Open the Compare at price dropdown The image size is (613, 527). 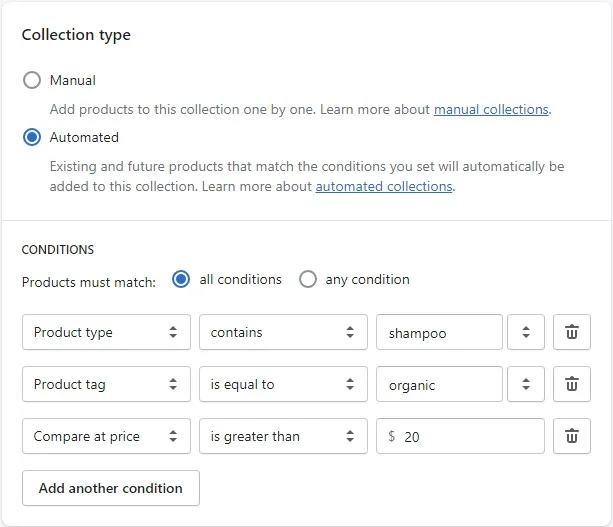click(106, 436)
